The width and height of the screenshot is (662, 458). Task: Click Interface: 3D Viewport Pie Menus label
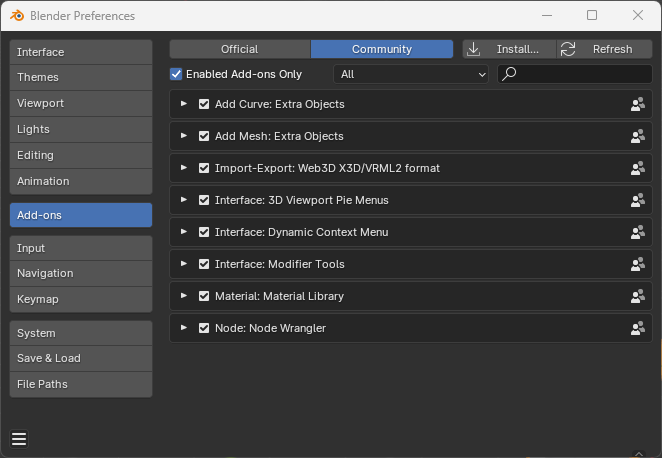(x=301, y=200)
